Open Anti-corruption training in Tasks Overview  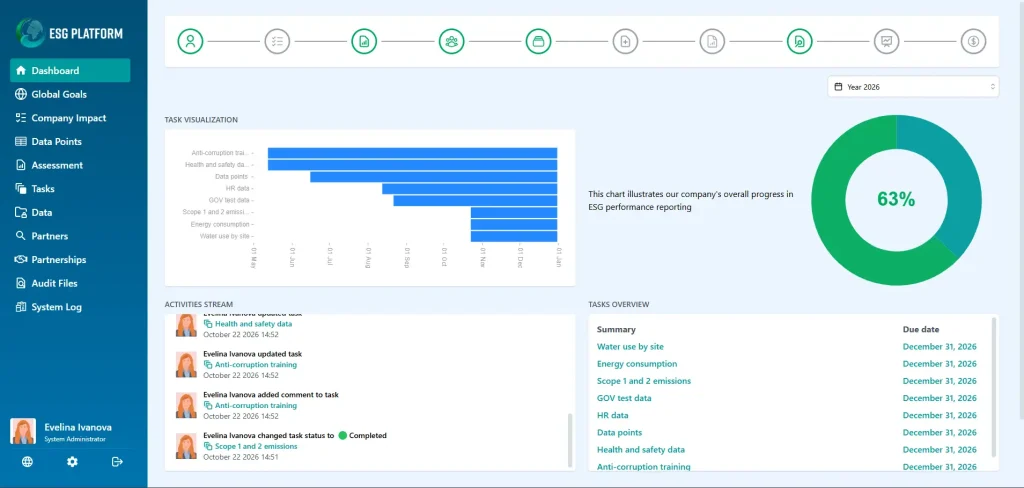click(x=644, y=466)
